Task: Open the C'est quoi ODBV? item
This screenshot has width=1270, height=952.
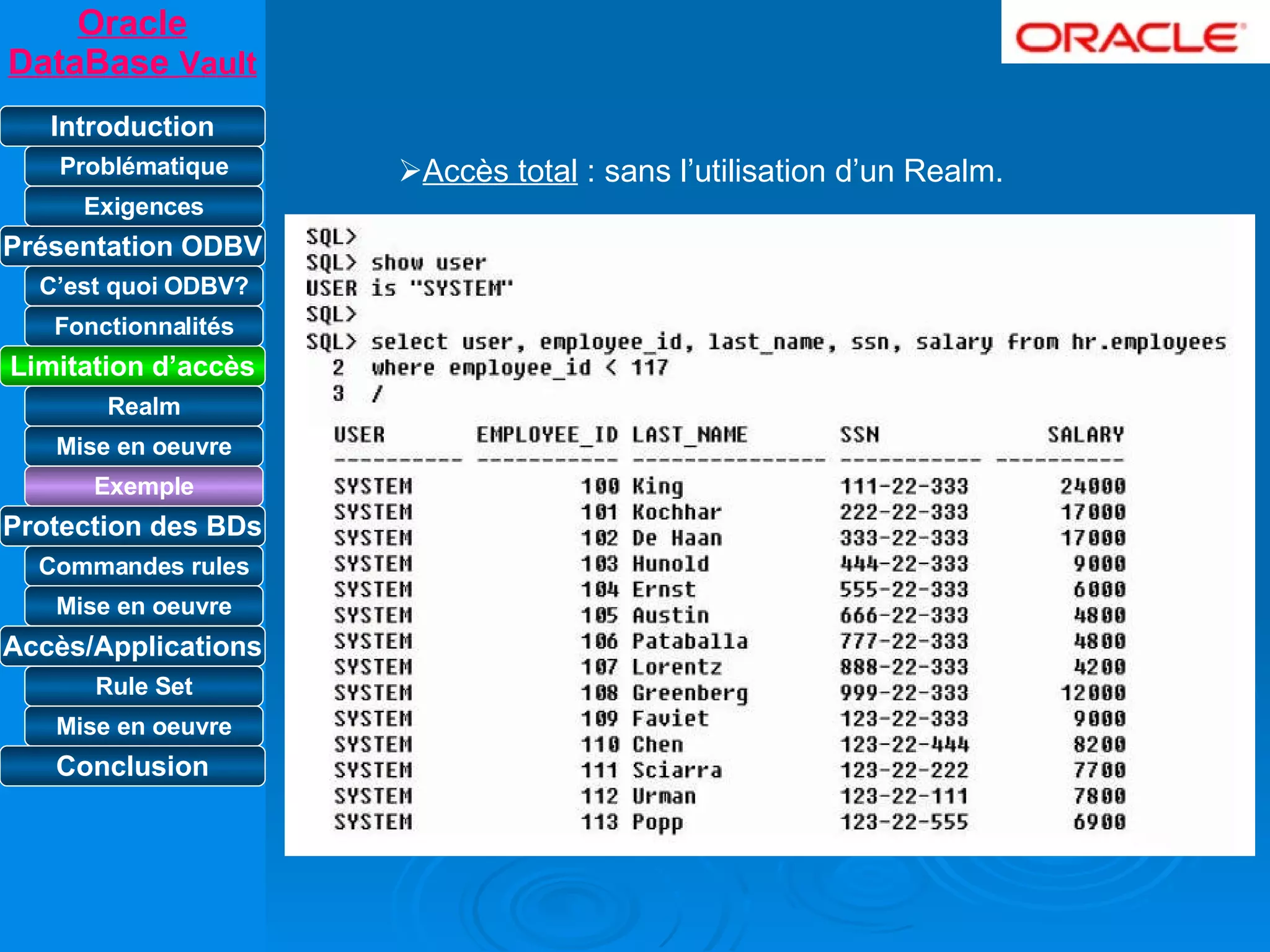Action: click(x=144, y=286)
